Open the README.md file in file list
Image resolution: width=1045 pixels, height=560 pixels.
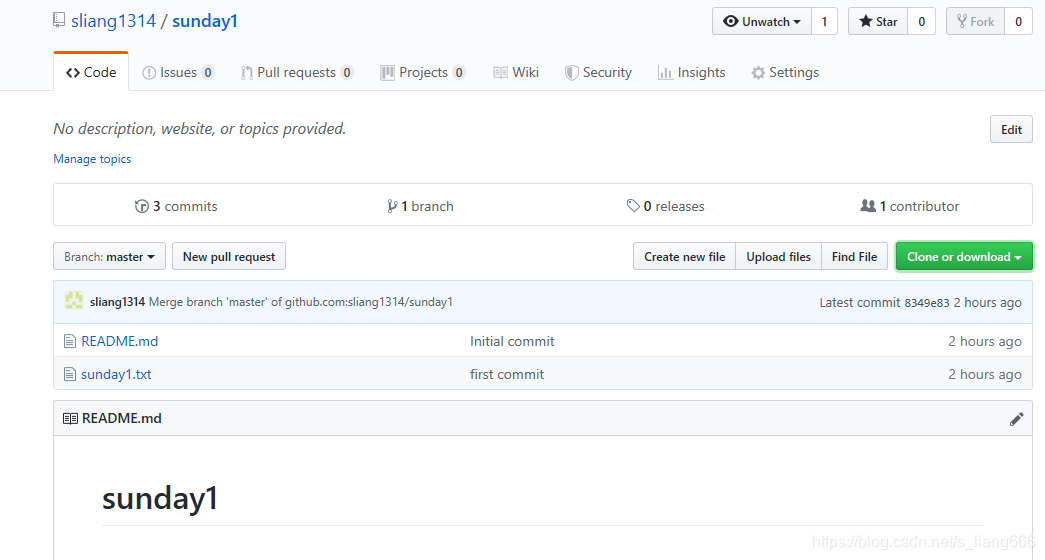119,341
